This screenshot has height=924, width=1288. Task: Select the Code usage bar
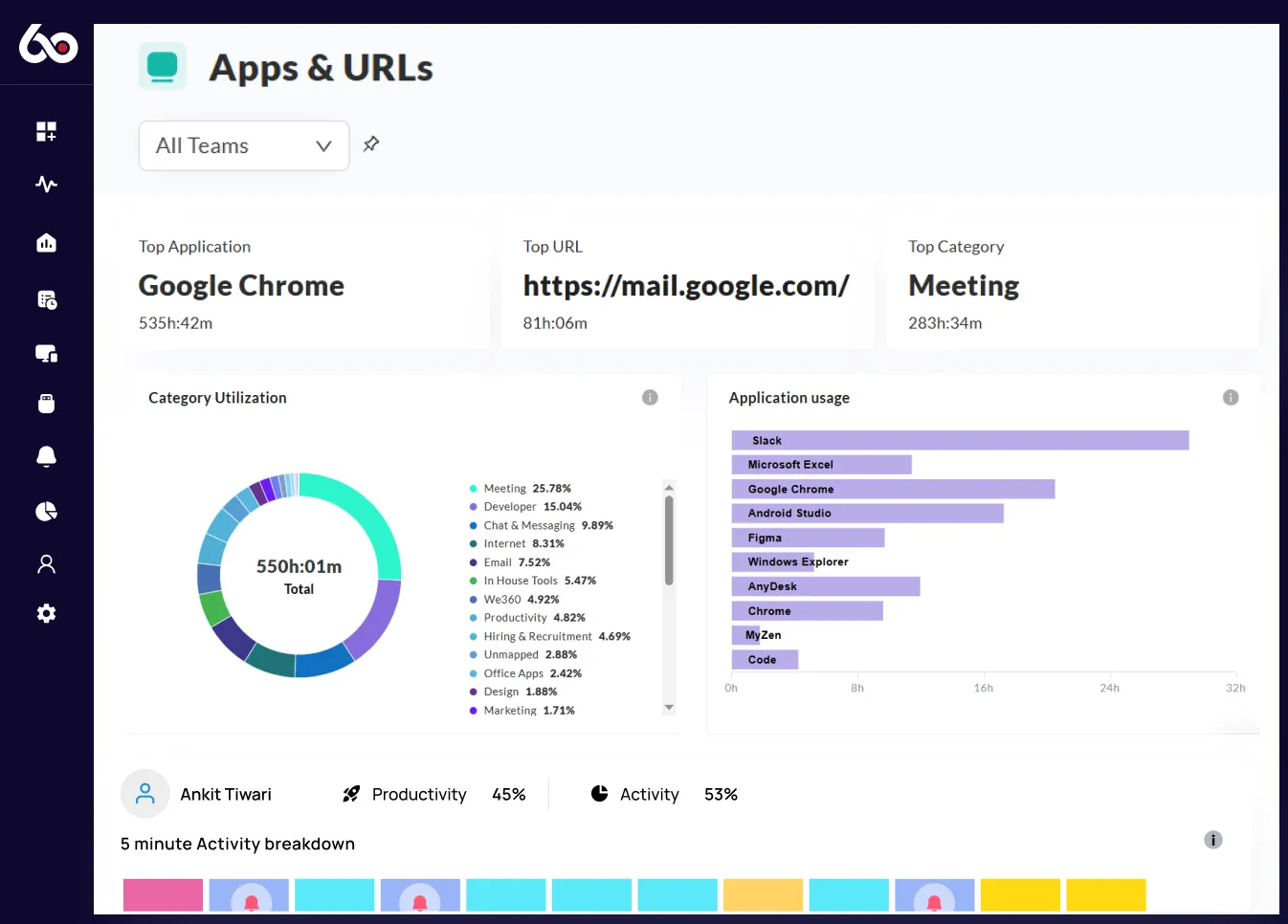[x=765, y=660]
